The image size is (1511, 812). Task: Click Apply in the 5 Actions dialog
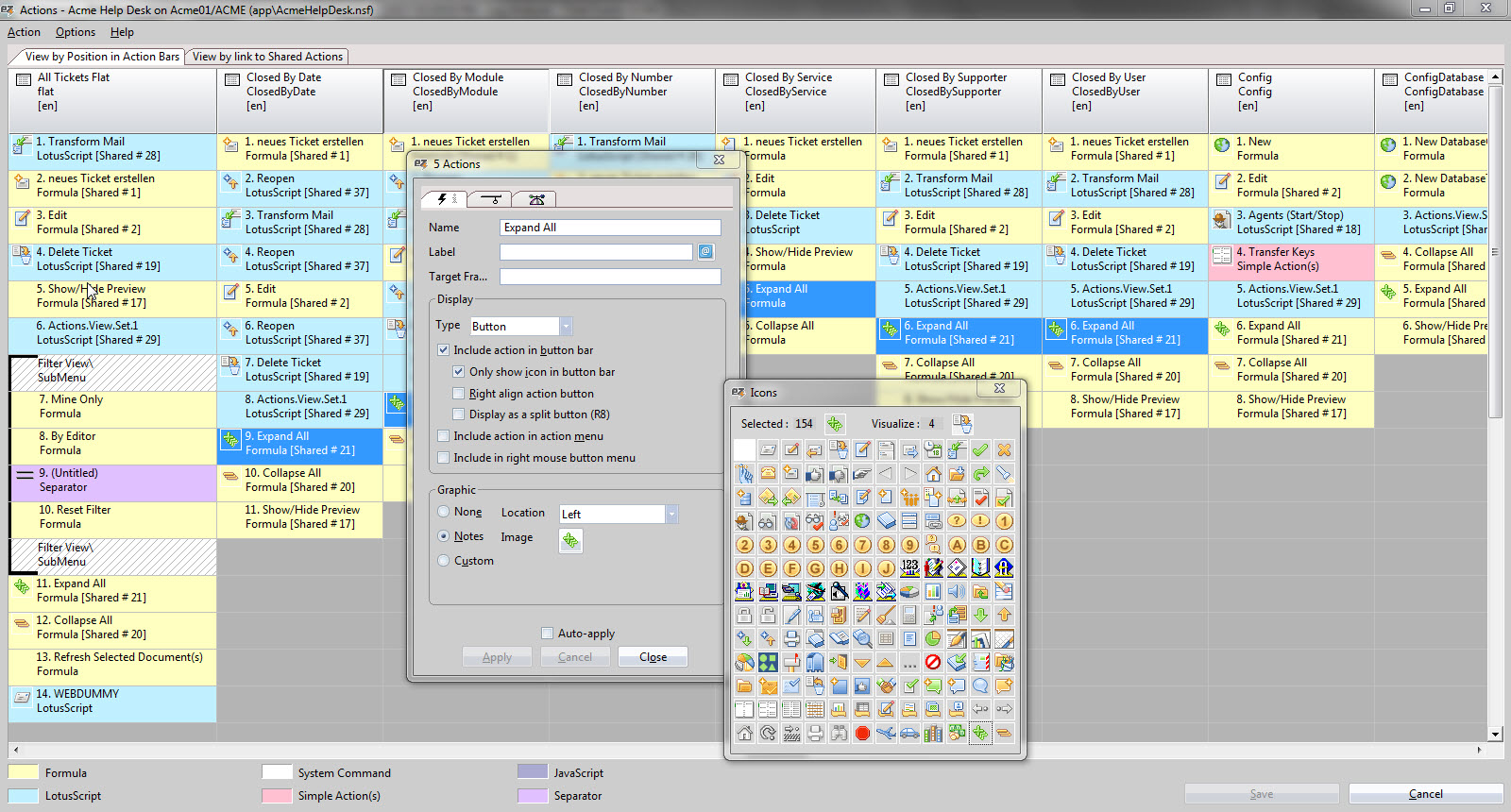tap(497, 656)
